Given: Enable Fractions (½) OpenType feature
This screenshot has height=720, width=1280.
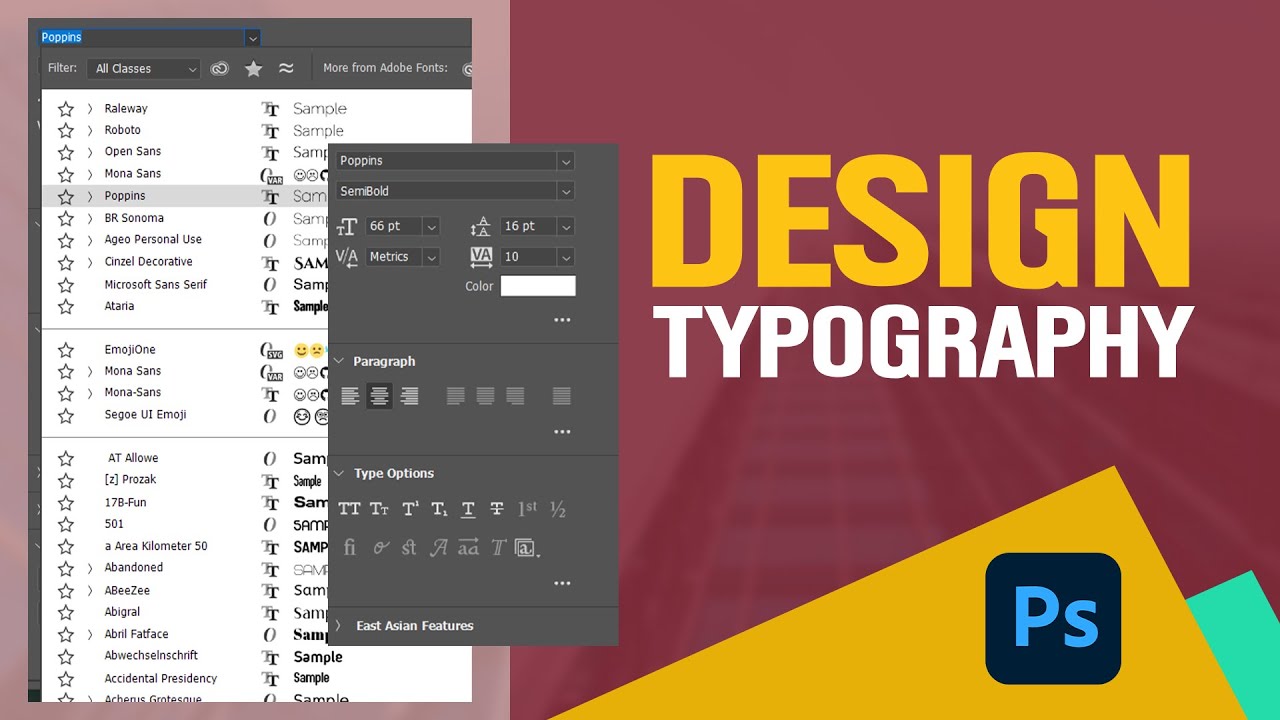Looking at the screenshot, I should click(558, 509).
